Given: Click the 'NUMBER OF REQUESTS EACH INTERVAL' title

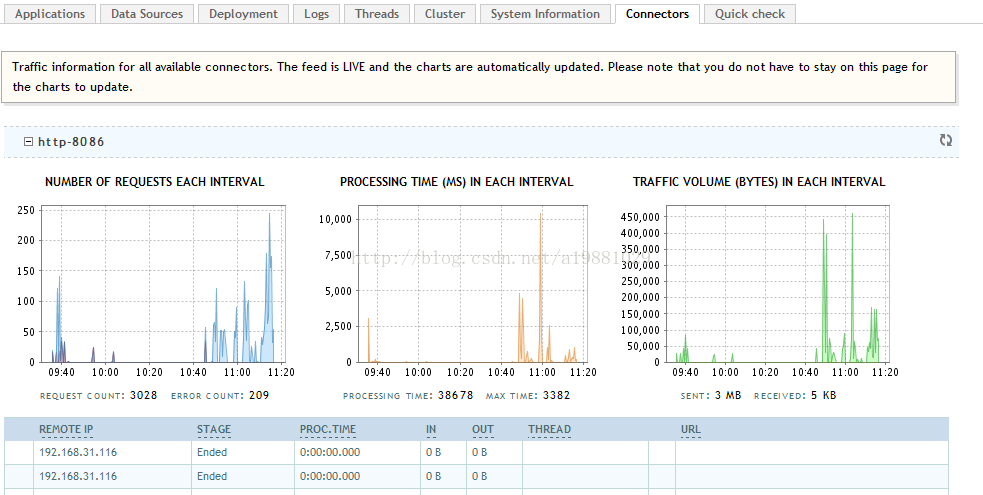Looking at the screenshot, I should pyautogui.click(x=155, y=182).
